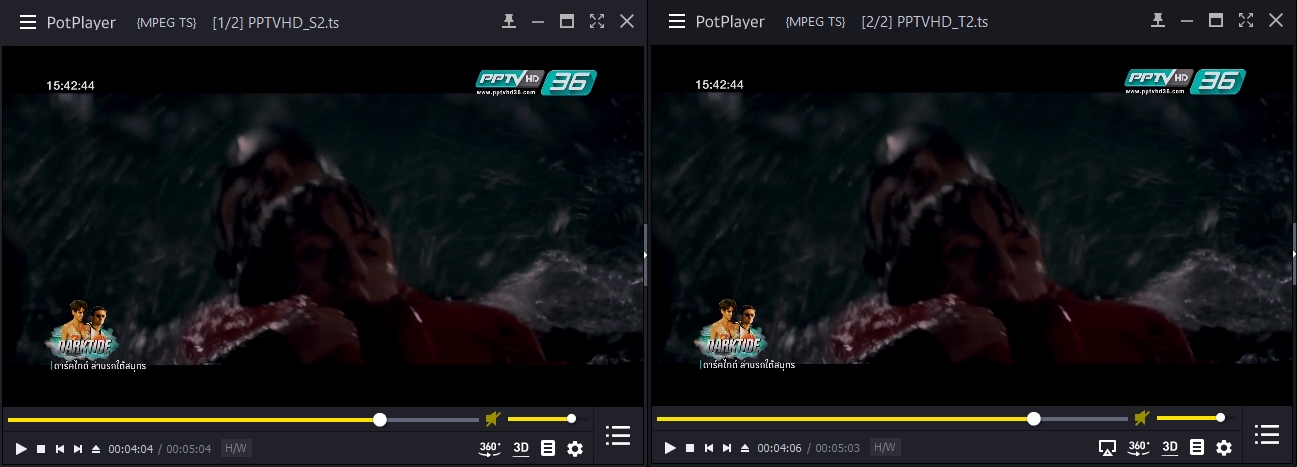Unmute the speaker icon in left player
Viewport: 1297px width, 467px height.
[492, 419]
